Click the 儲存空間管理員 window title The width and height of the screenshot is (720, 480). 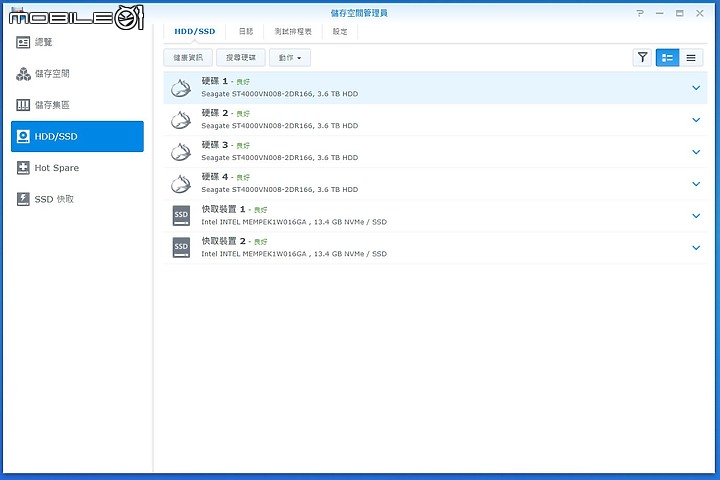pos(359,13)
